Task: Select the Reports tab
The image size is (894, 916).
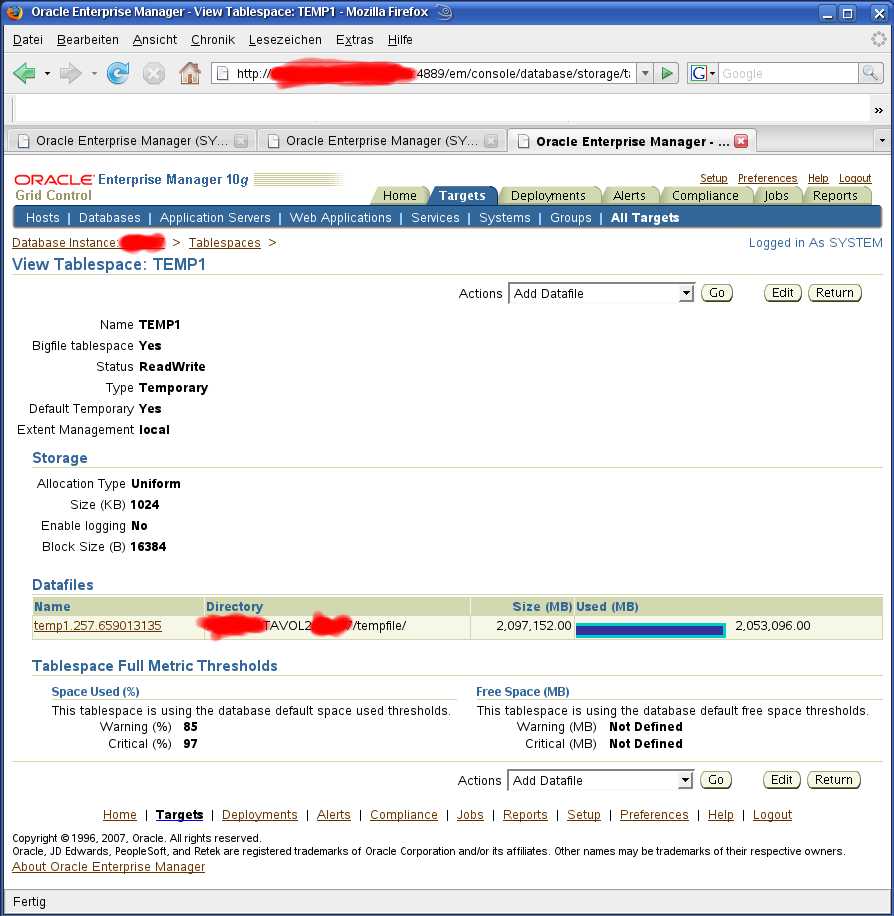Action: coord(836,196)
